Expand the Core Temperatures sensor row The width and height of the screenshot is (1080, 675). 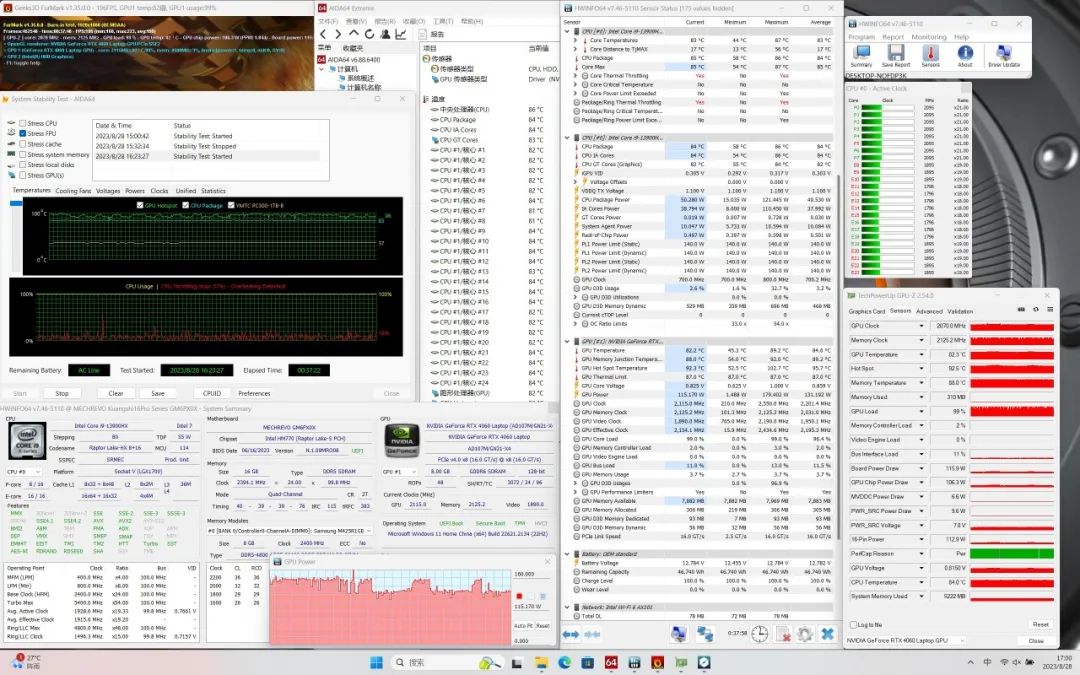[576, 40]
